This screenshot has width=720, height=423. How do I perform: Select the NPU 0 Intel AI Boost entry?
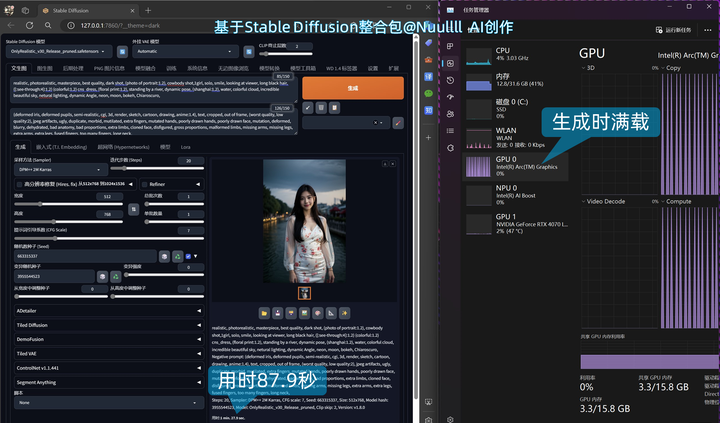point(515,195)
